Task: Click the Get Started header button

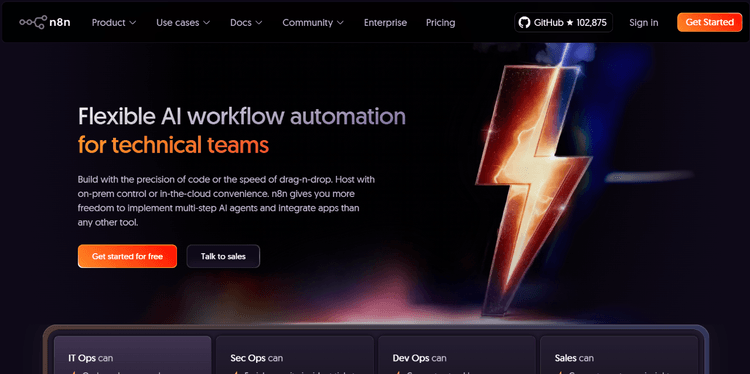Action: [709, 22]
